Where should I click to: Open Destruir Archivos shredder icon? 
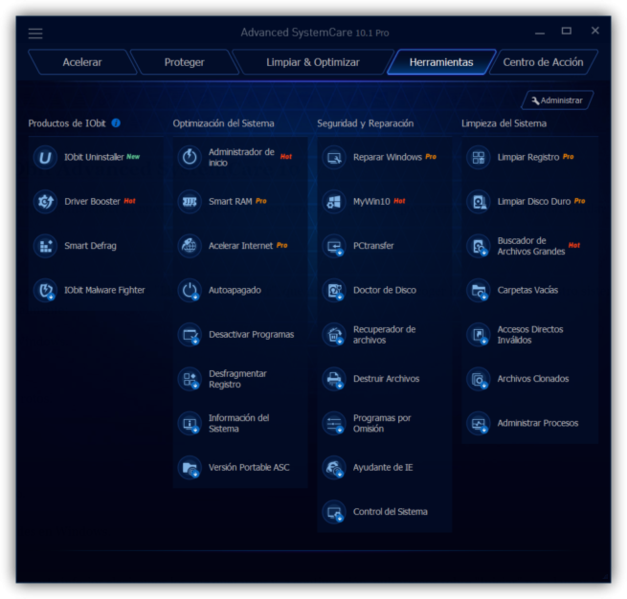pos(334,379)
